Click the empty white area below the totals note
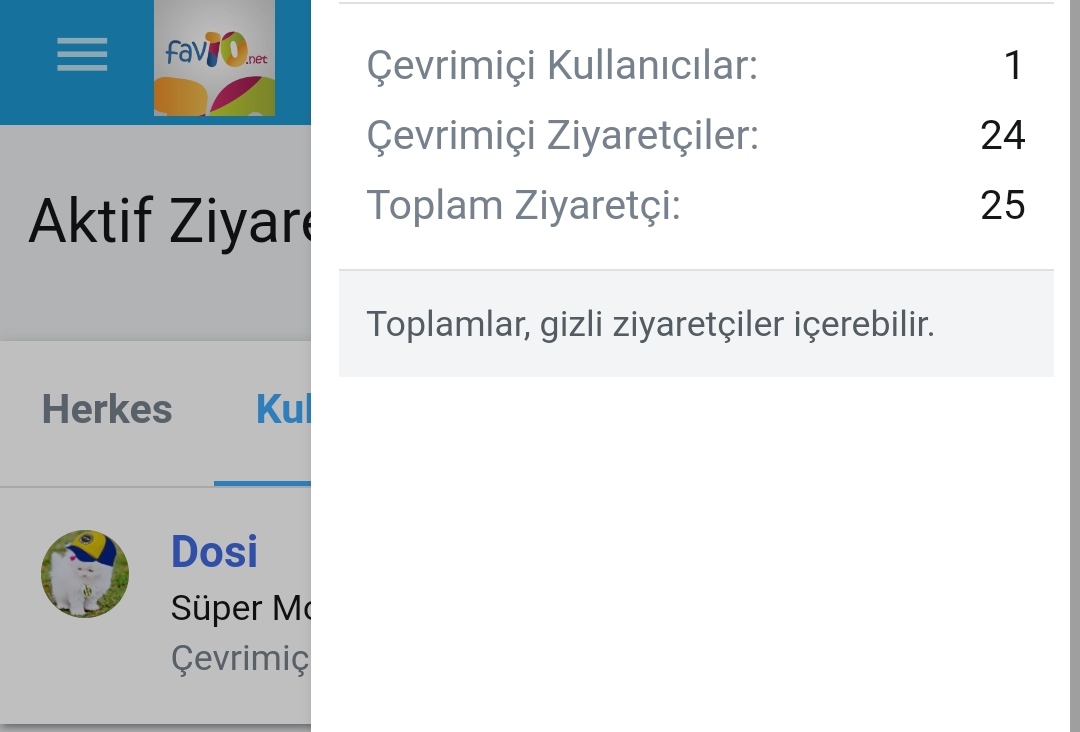Screen dimensions: 1080x732 tap(690, 550)
